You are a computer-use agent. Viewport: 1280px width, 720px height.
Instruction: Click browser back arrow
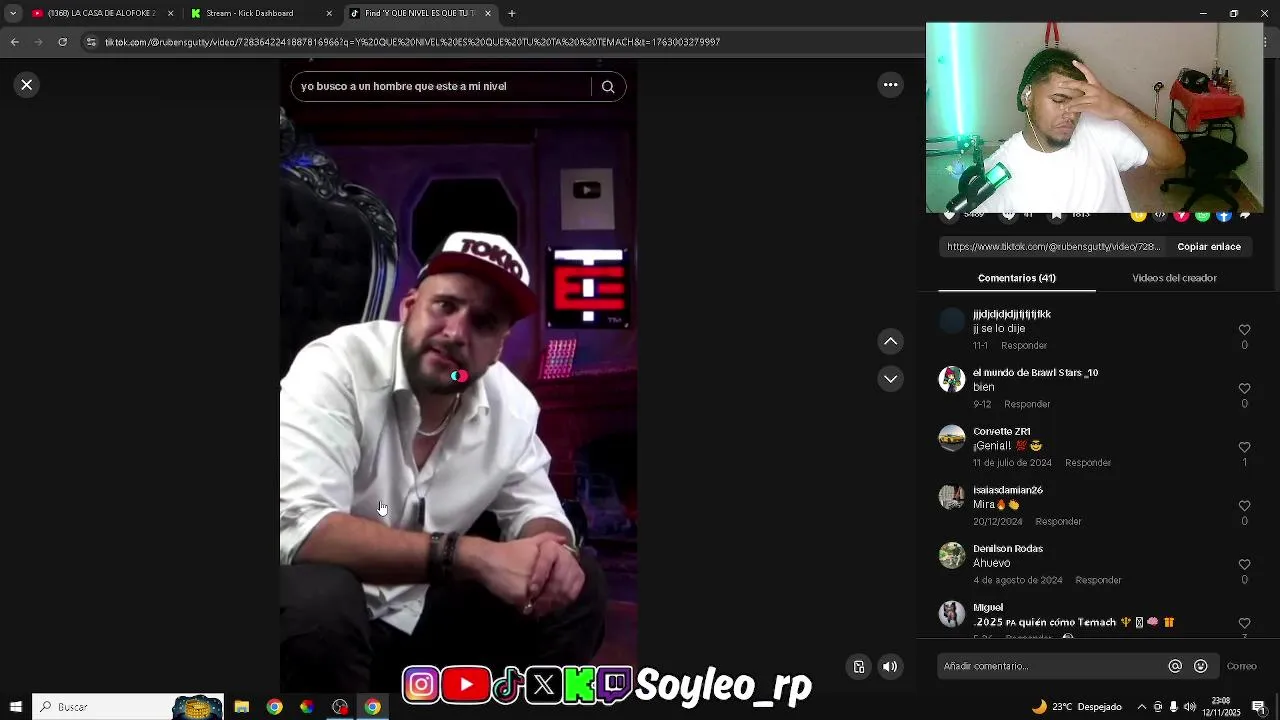(14, 42)
